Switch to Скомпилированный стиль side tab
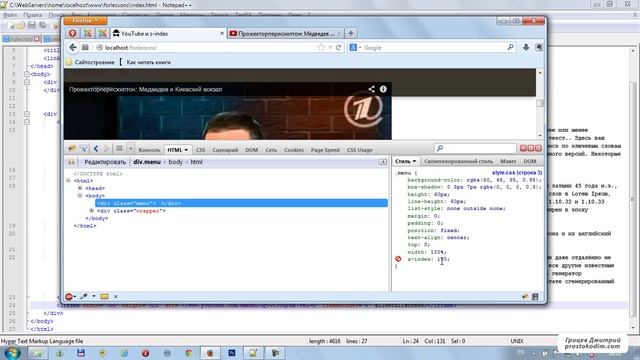 point(458,161)
